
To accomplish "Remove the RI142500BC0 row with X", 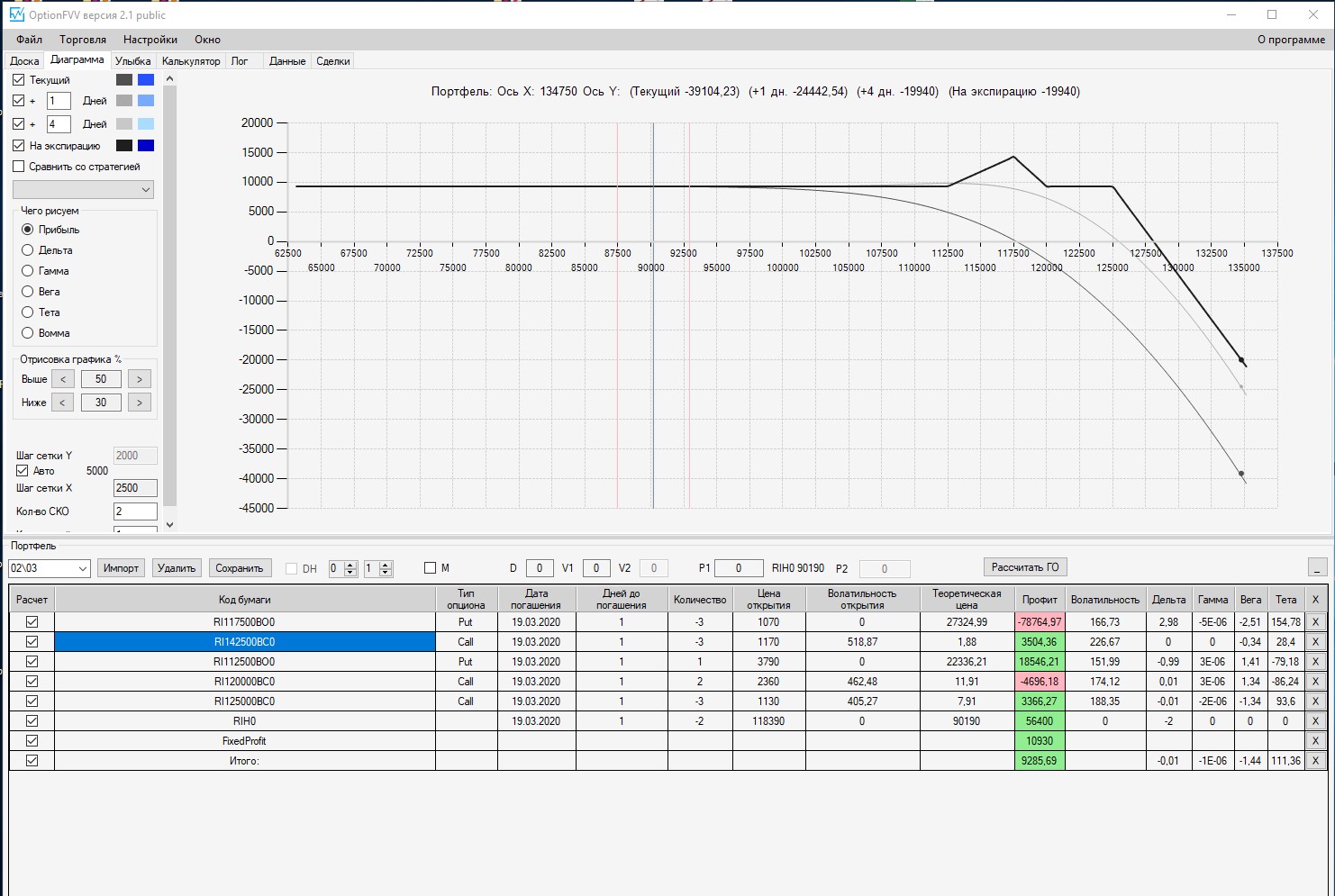I will 1315,642.
